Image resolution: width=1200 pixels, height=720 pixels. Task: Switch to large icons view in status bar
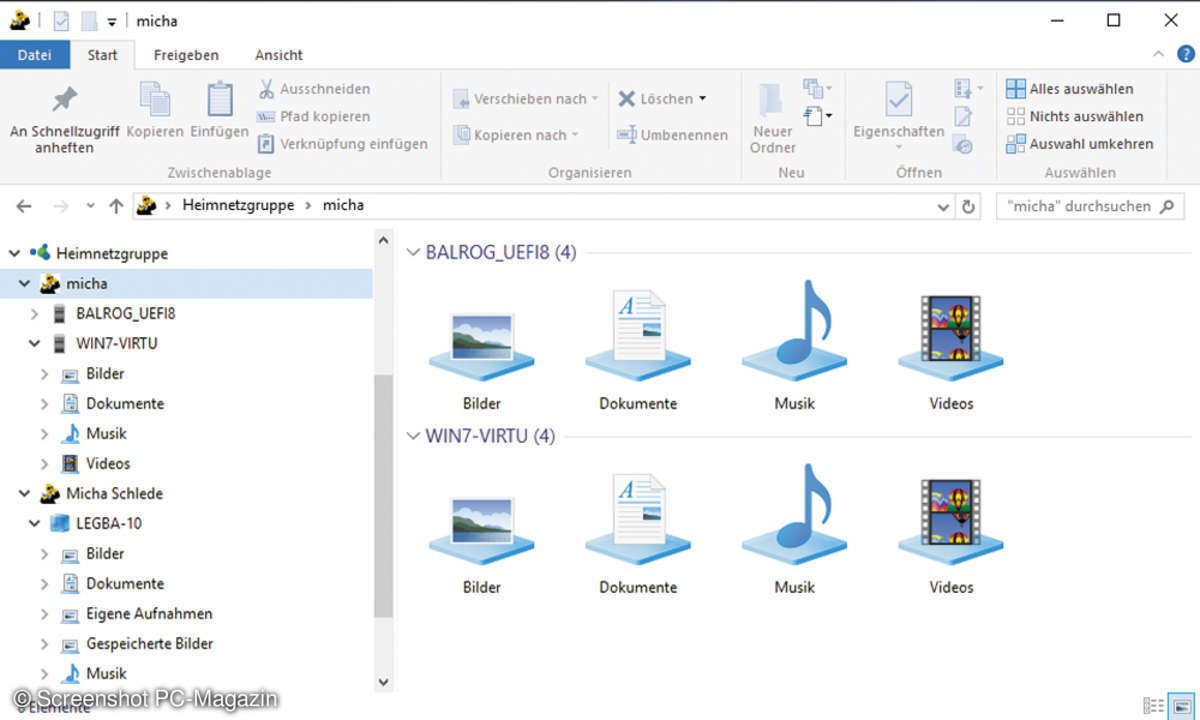[1181, 706]
